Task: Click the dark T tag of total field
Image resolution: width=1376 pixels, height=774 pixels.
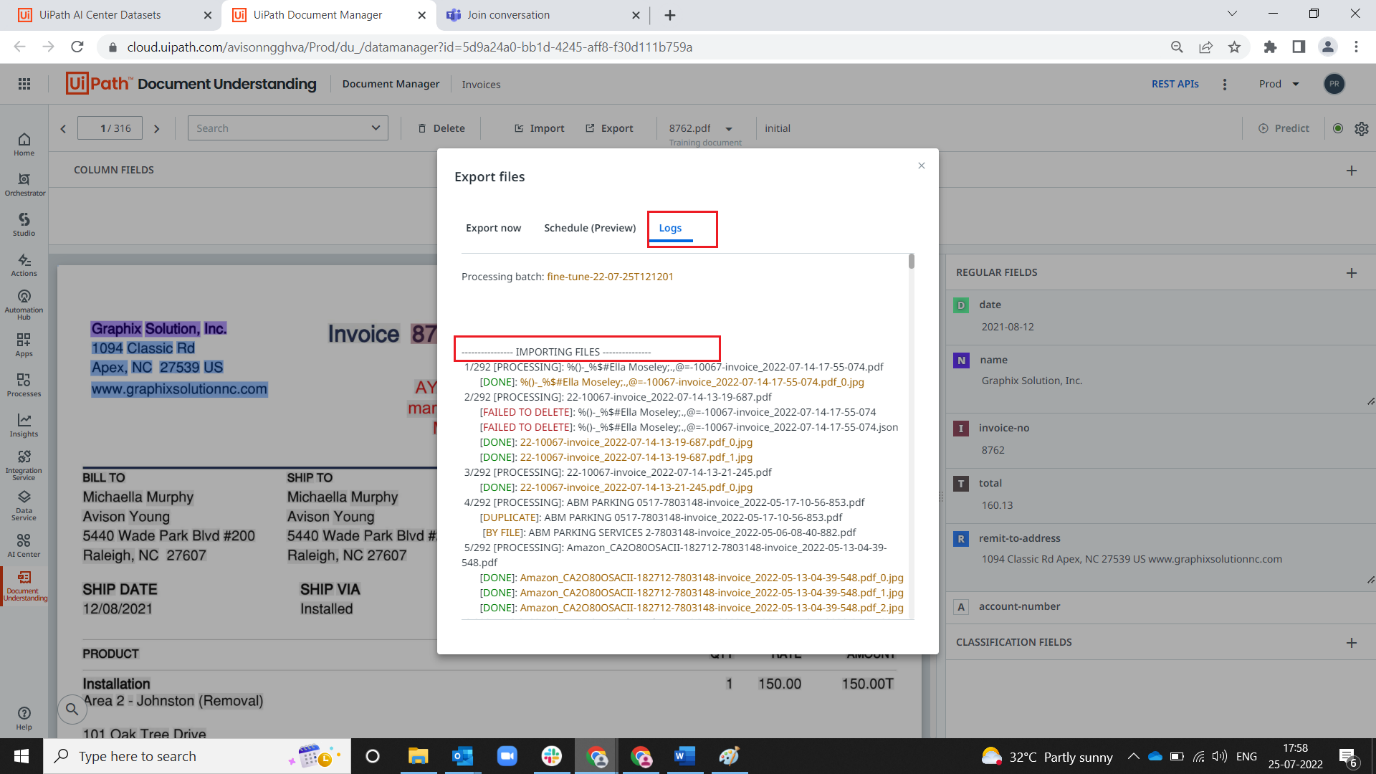Action: [962, 484]
